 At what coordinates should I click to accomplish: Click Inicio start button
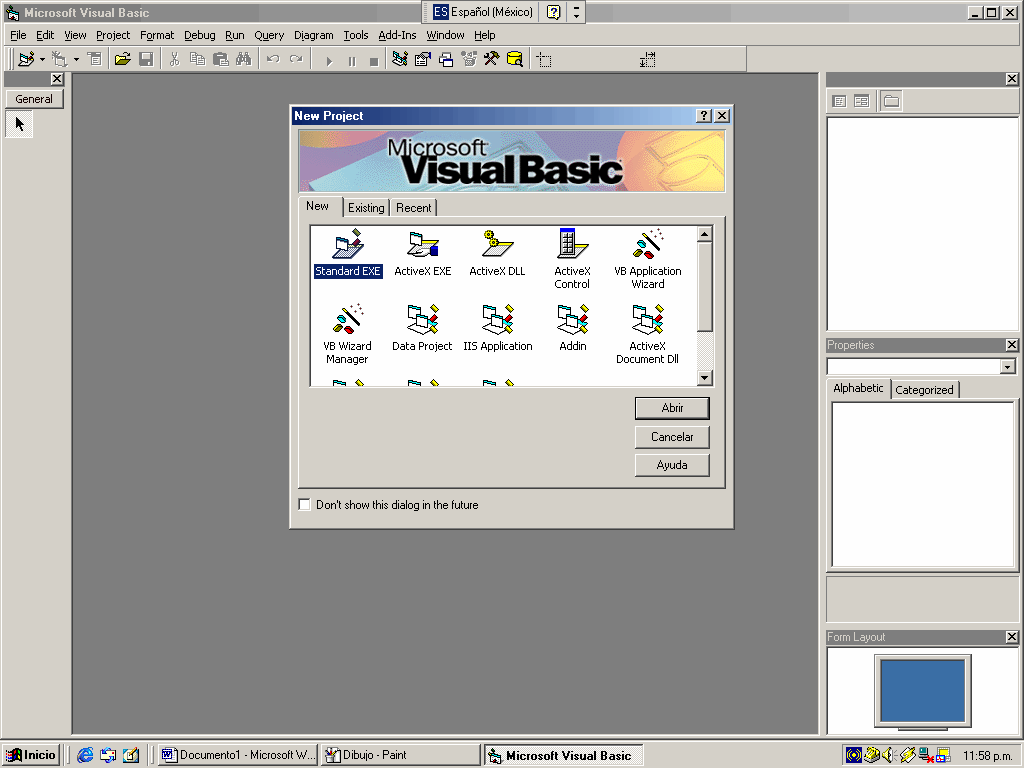point(31,755)
